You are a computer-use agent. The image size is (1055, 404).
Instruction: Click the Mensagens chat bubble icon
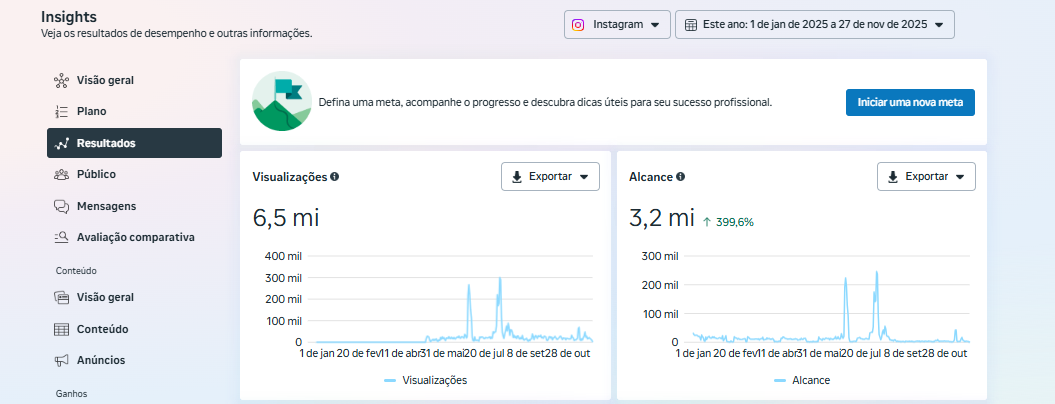coord(61,206)
